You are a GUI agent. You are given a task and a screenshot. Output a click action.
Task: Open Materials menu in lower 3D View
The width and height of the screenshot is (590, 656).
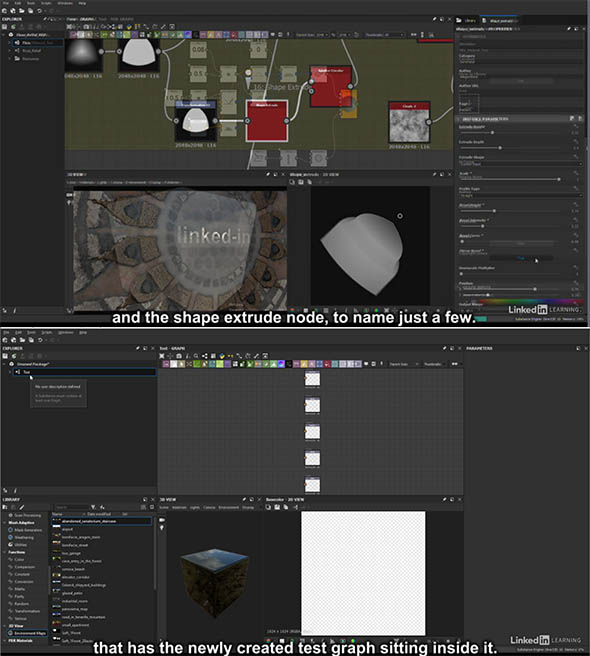179,507
